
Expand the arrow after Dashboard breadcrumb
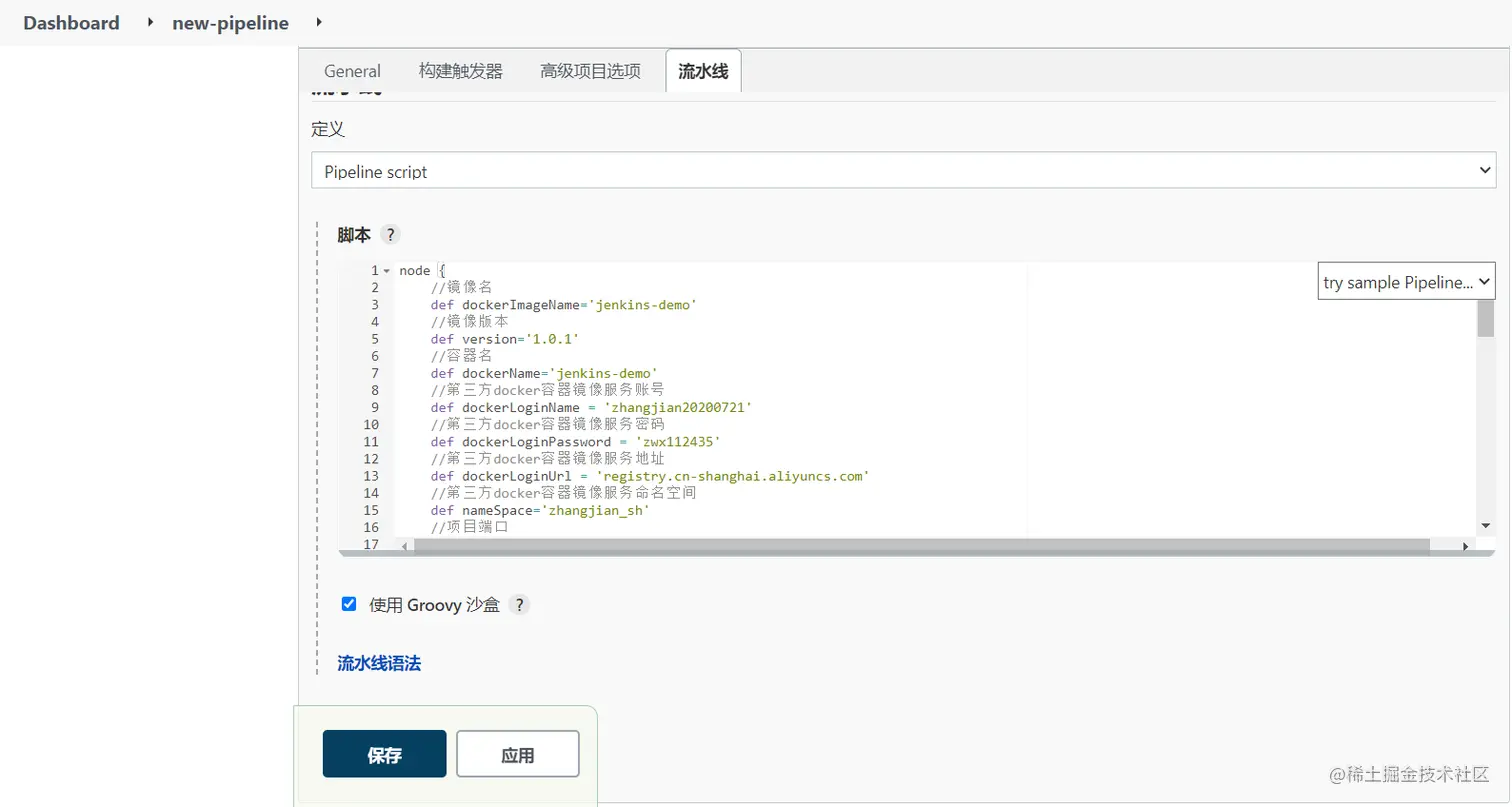[150, 22]
